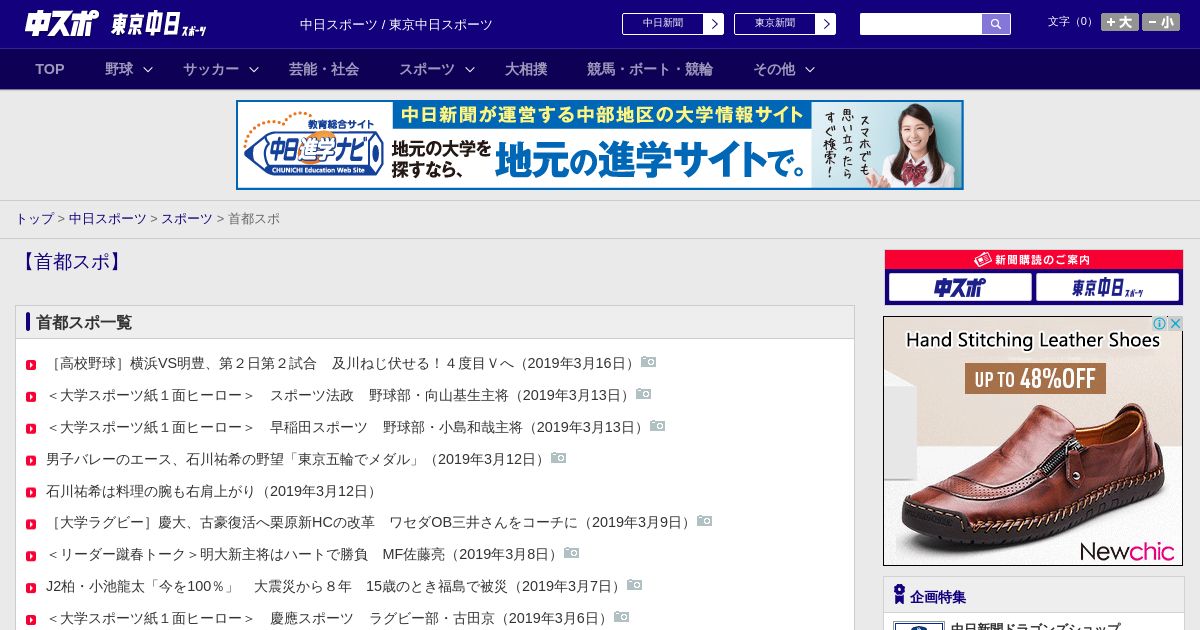Click 中スポ subscription button in sidebar
Image resolution: width=1200 pixels, height=630 pixels.
click(x=960, y=288)
